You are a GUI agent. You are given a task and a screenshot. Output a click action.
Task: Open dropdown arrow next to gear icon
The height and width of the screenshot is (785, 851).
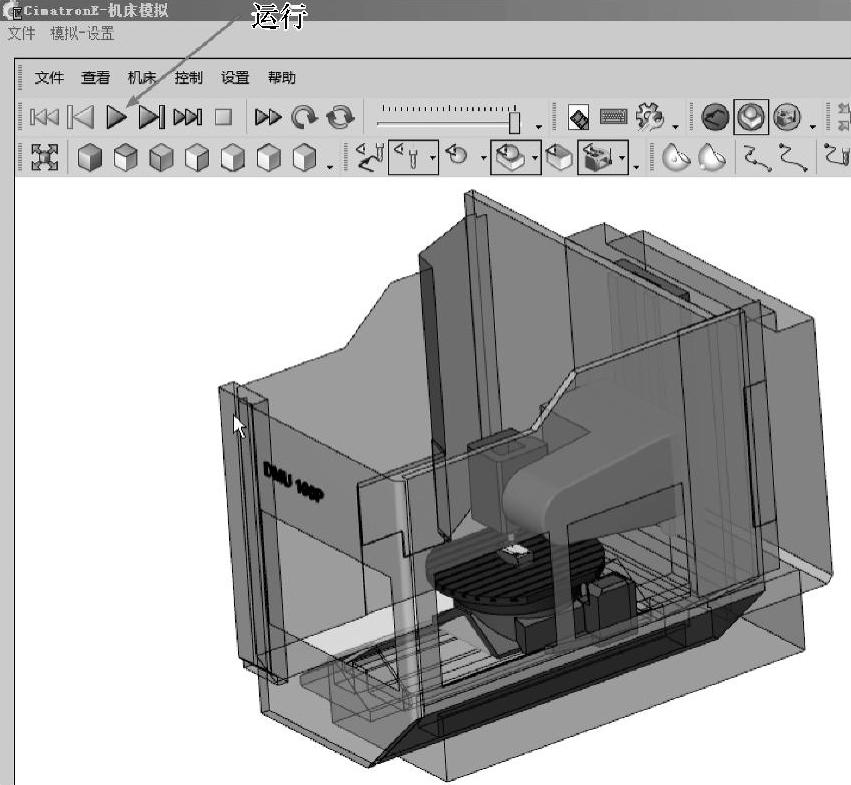(x=675, y=127)
